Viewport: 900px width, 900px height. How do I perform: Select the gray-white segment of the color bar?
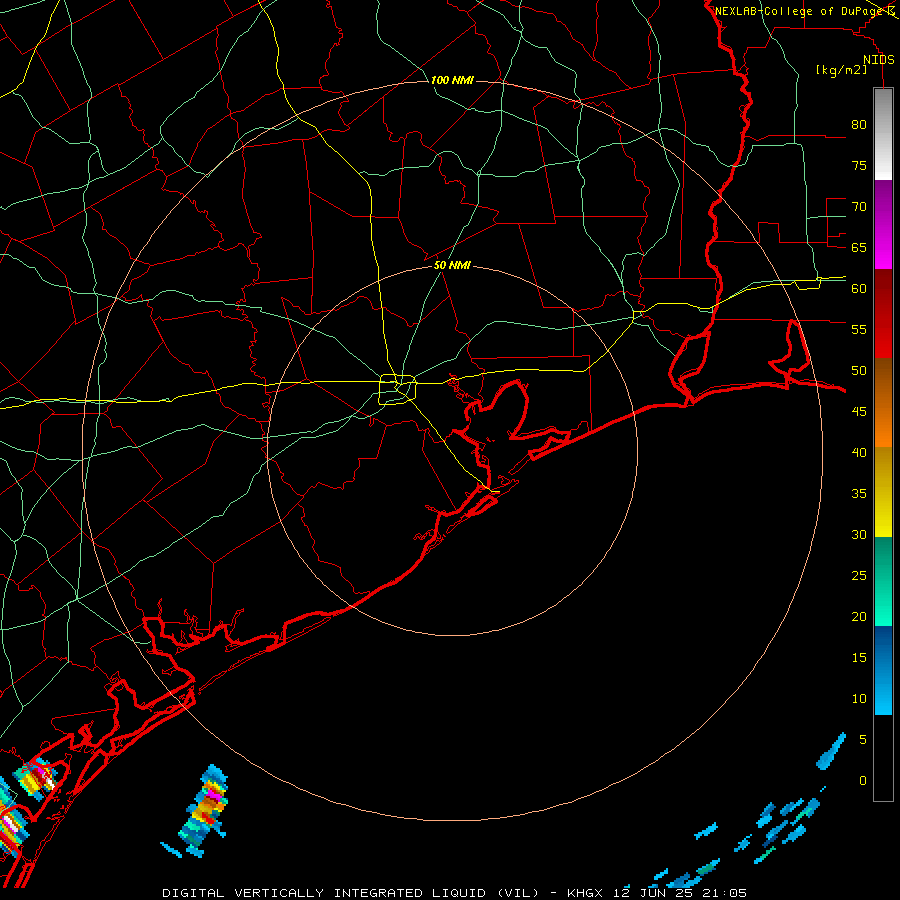coord(883,134)
